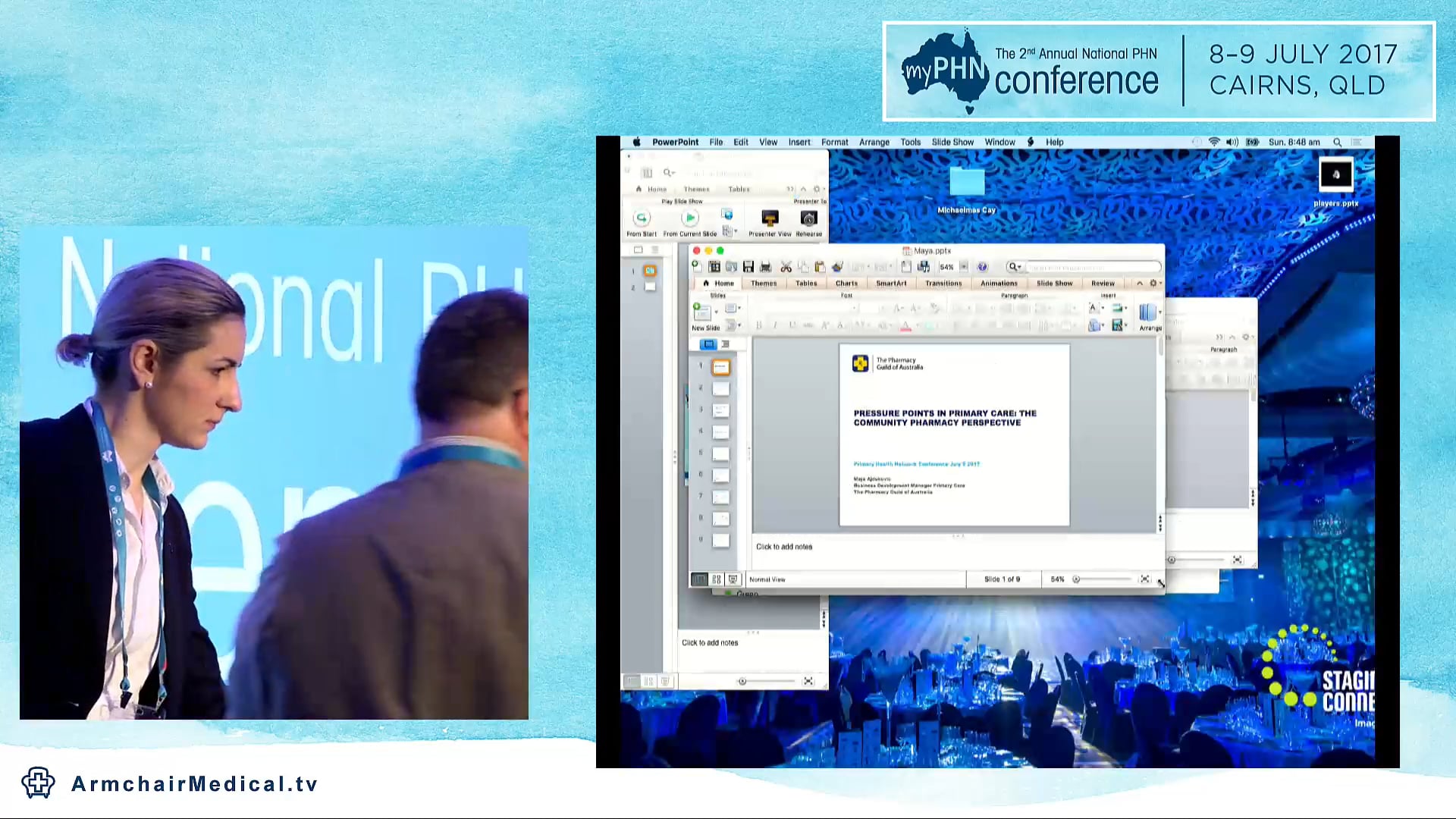Click the fit slide to window icon

[1145, 579]
